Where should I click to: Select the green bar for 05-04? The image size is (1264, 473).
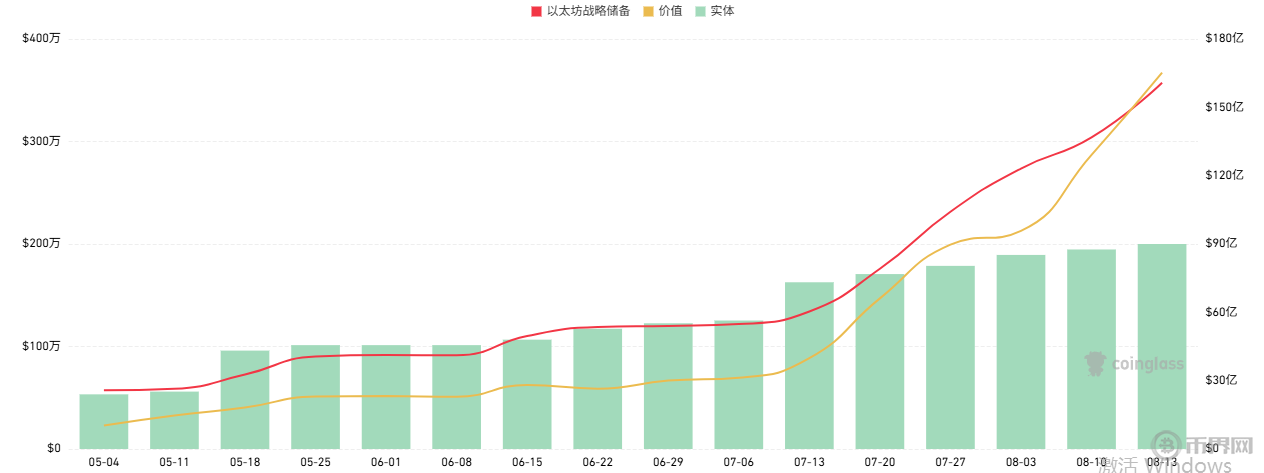(104, 421)
